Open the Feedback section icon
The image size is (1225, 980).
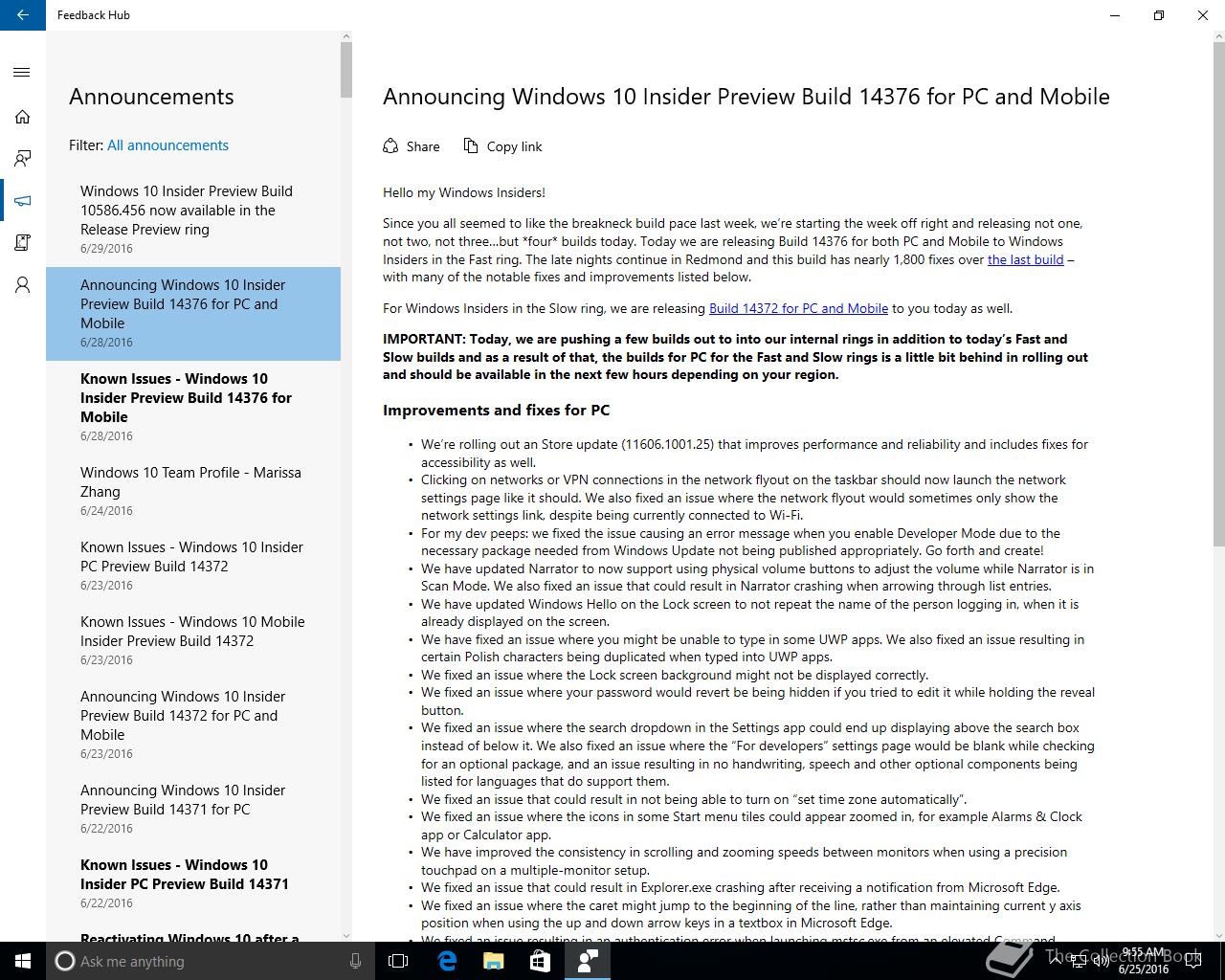pyautogui.click(x=23, y=159)
